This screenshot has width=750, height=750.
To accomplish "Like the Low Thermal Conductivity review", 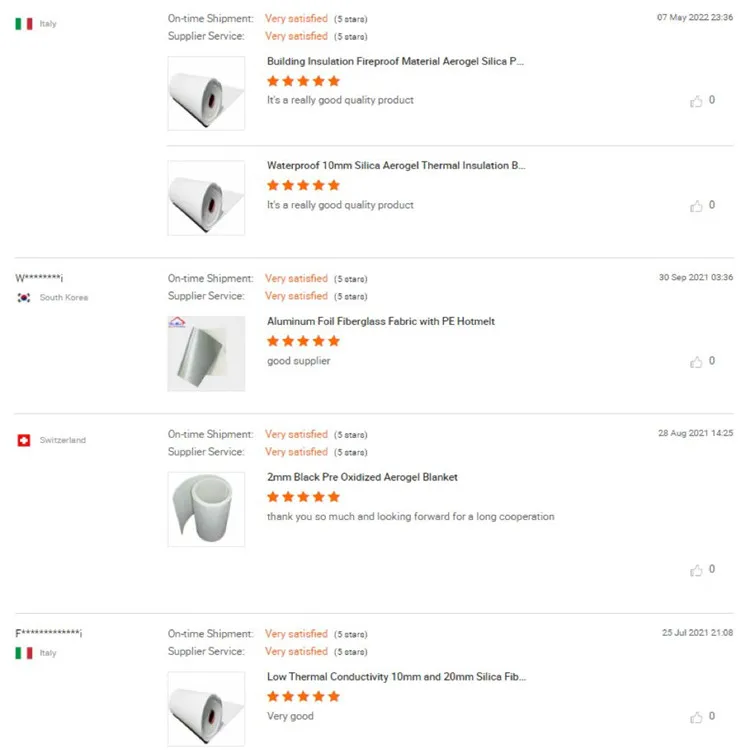I will click(697, 717).
